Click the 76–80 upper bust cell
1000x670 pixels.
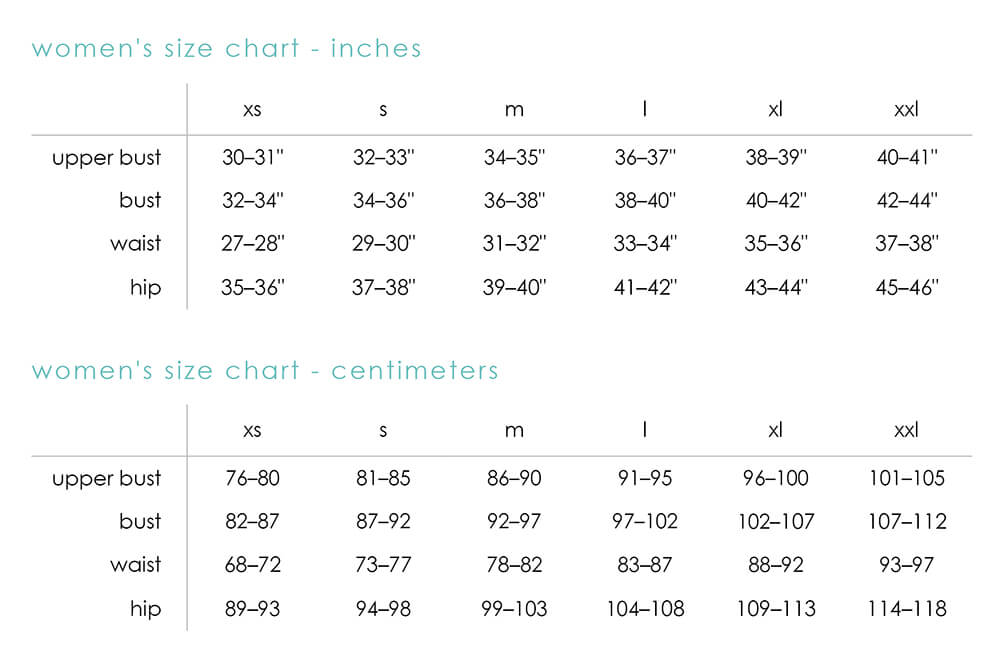point(252,478)
